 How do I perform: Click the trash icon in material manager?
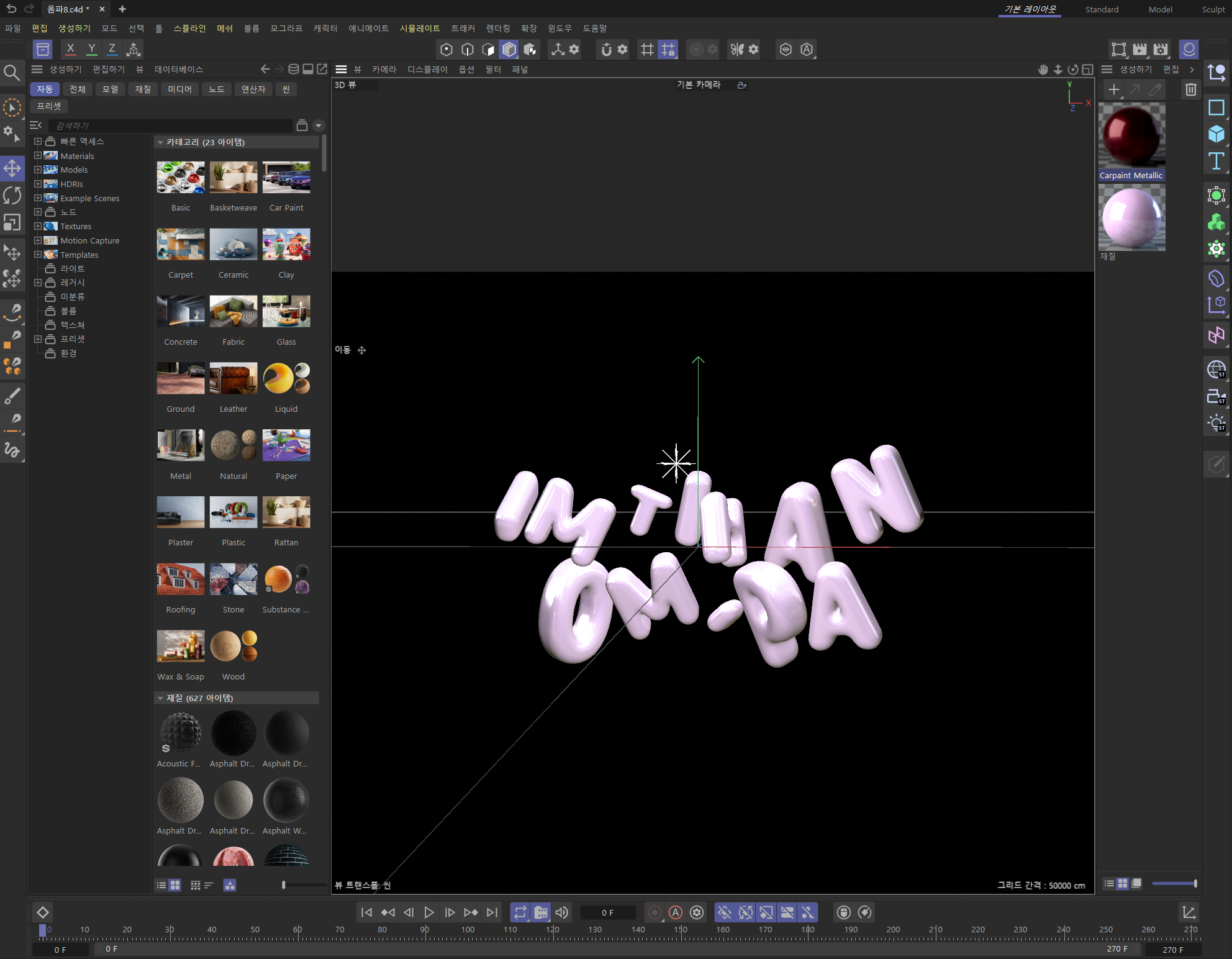1190,89
